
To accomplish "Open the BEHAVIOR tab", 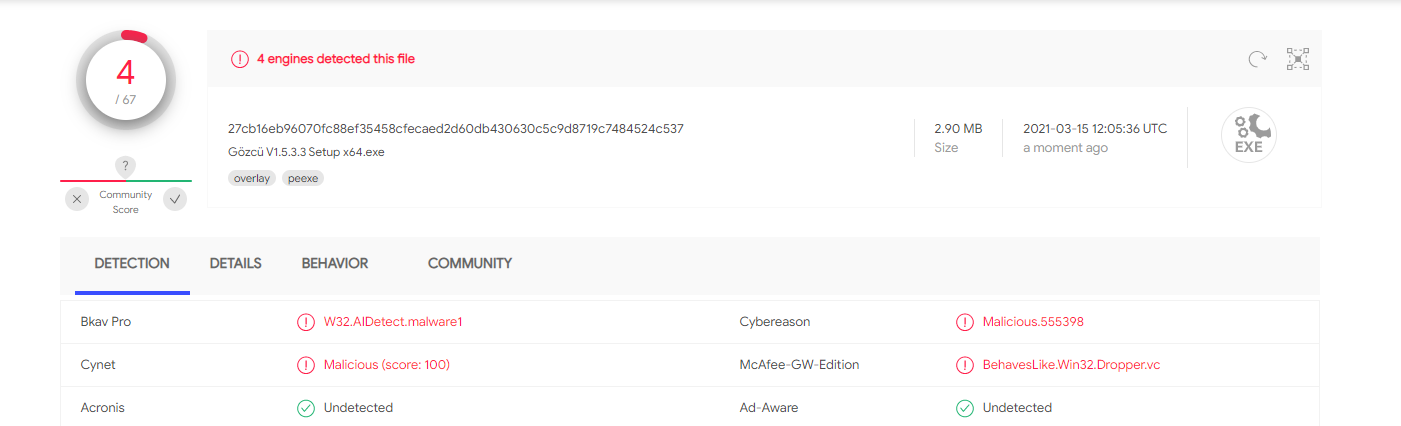I will tap(335, 264).
